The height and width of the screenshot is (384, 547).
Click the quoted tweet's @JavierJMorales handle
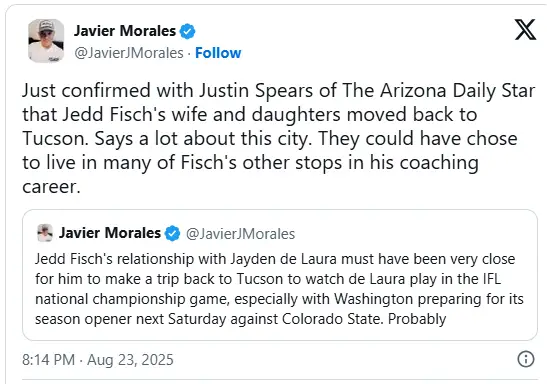point(240,234)
